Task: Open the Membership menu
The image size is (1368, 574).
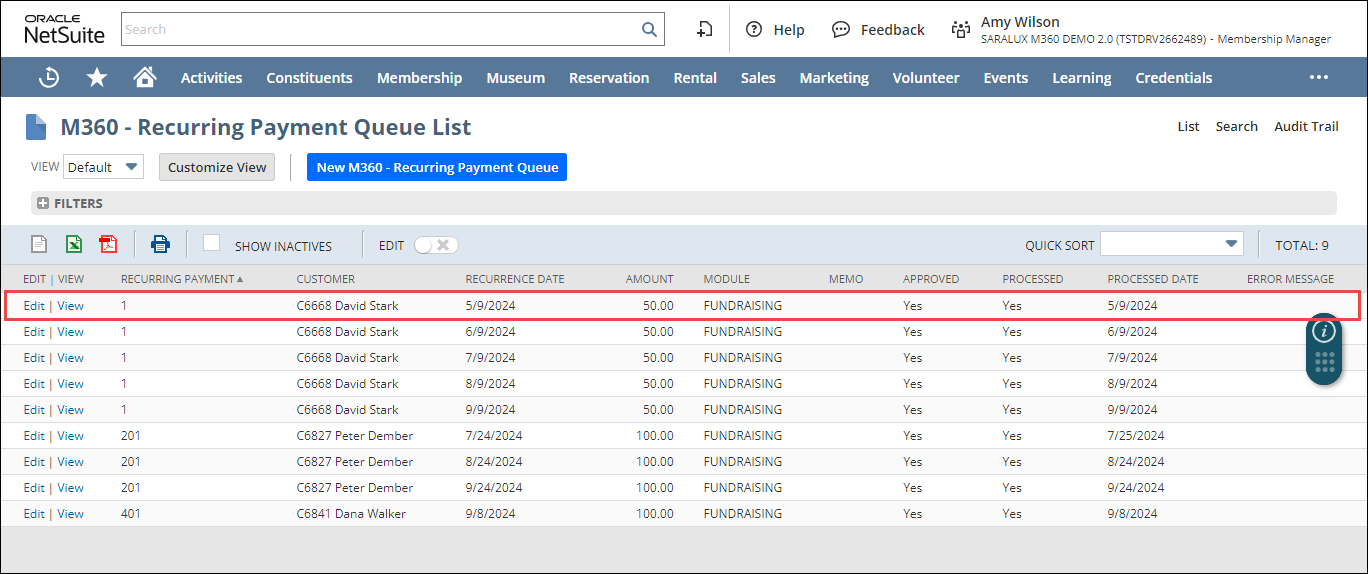Action: click(x=419, y=77)
